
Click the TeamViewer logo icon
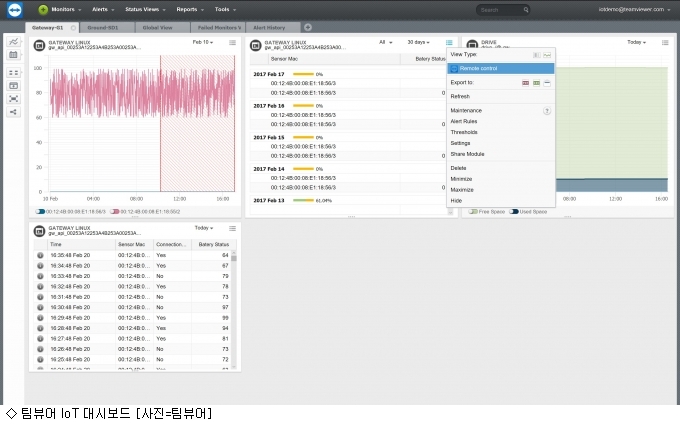point(15,10)
